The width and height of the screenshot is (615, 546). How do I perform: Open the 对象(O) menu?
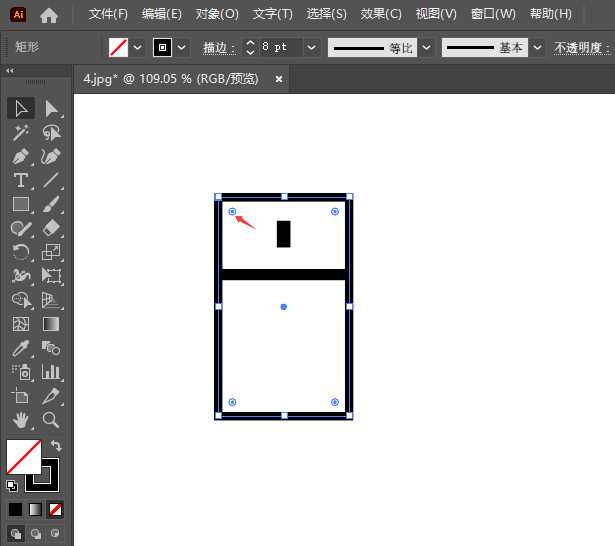217,15
